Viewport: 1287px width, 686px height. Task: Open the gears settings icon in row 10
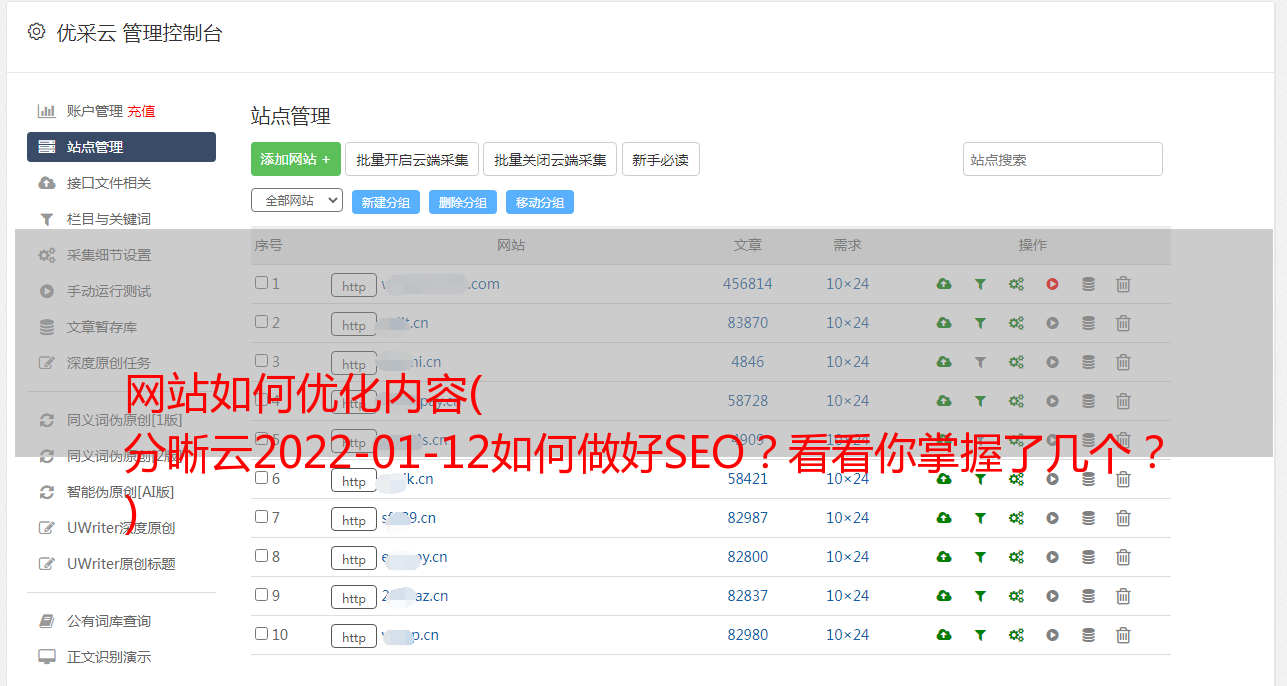(1016, 635)
